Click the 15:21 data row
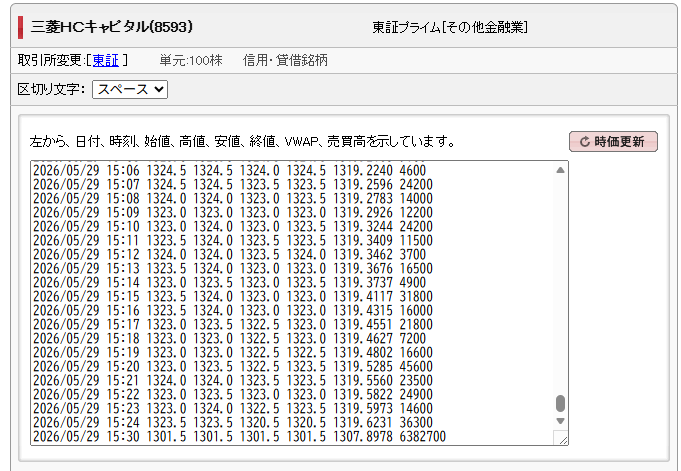Image resolution: width=681 pixels, height=471 pixels. [x=233, y=380]
